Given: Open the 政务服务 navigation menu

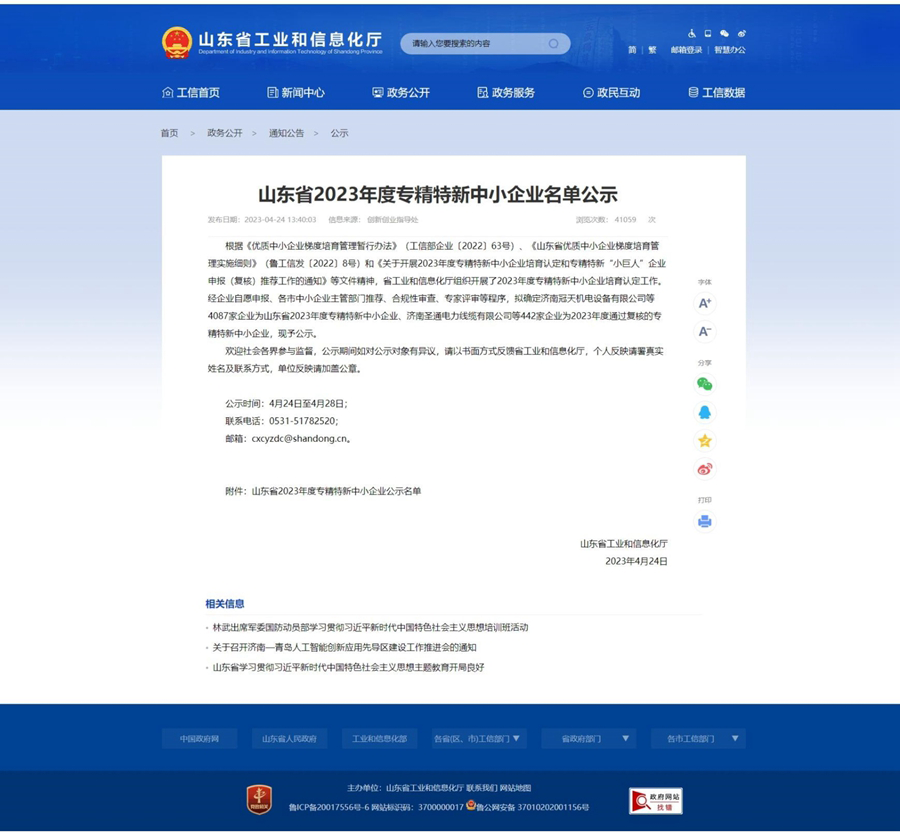Looking at the screenshot, I should (506, 93).
